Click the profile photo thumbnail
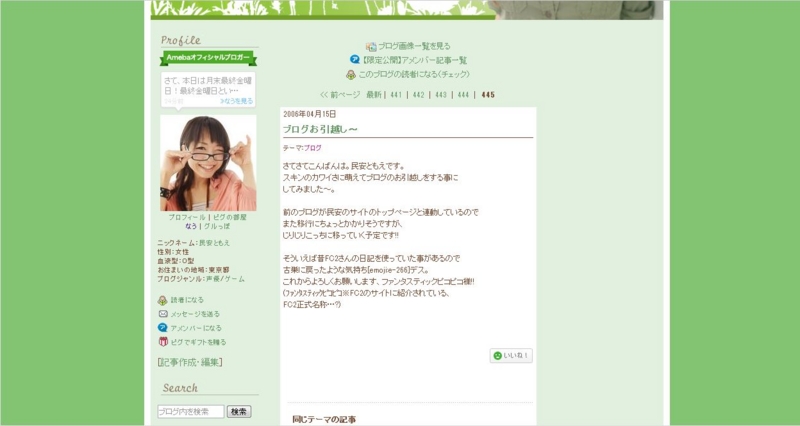 point(208,163)
